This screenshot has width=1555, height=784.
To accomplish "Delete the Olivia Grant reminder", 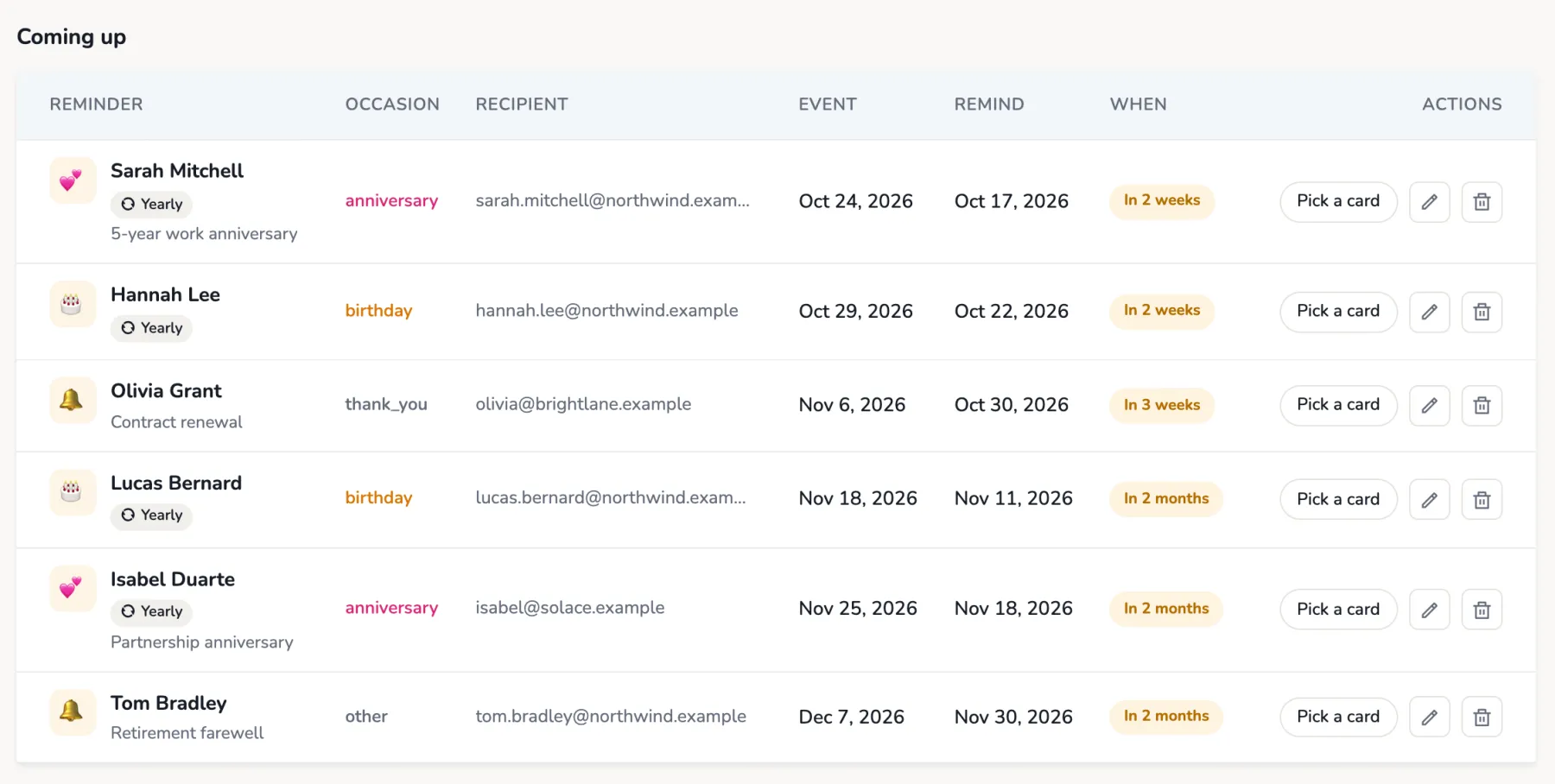I will pyautogui.click(x=1482, y=405).
